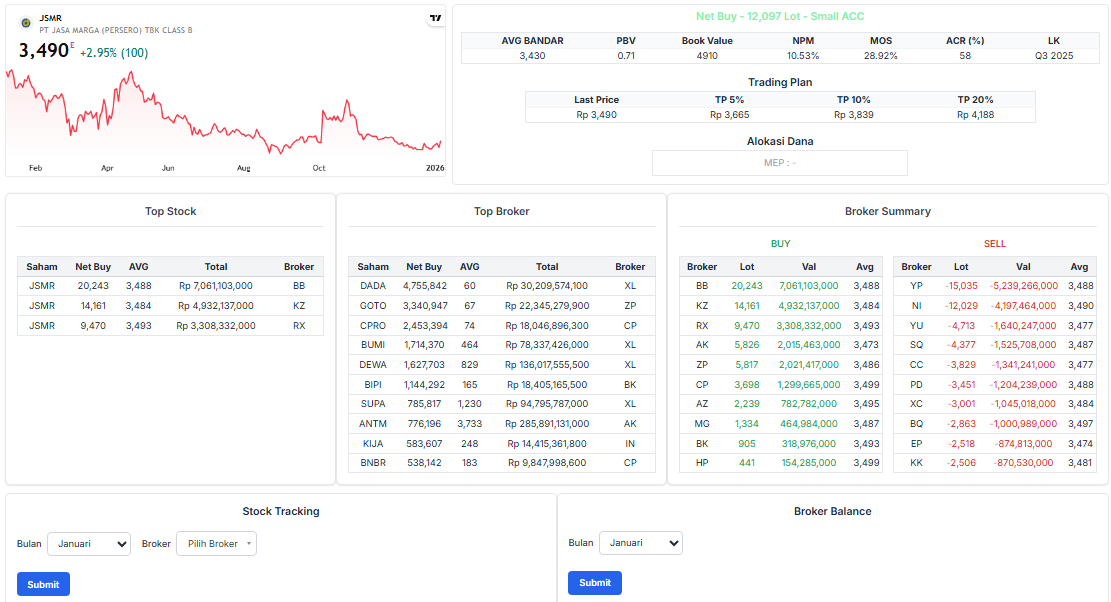Expand the Stock Tracking Bulan dropdown
The image size is (1111, 602).
[88, 543]
